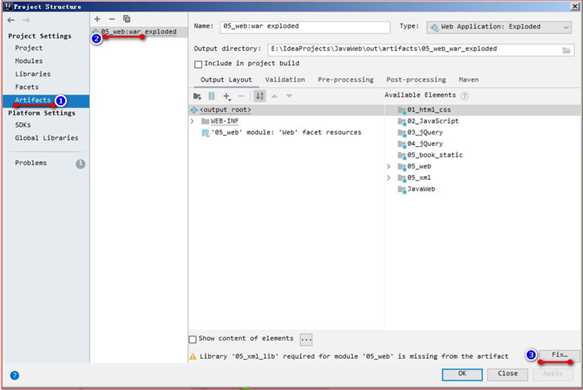Select Artifacts in the sidebar
Screen dimensions: 583x390
[x=46, y=101]
